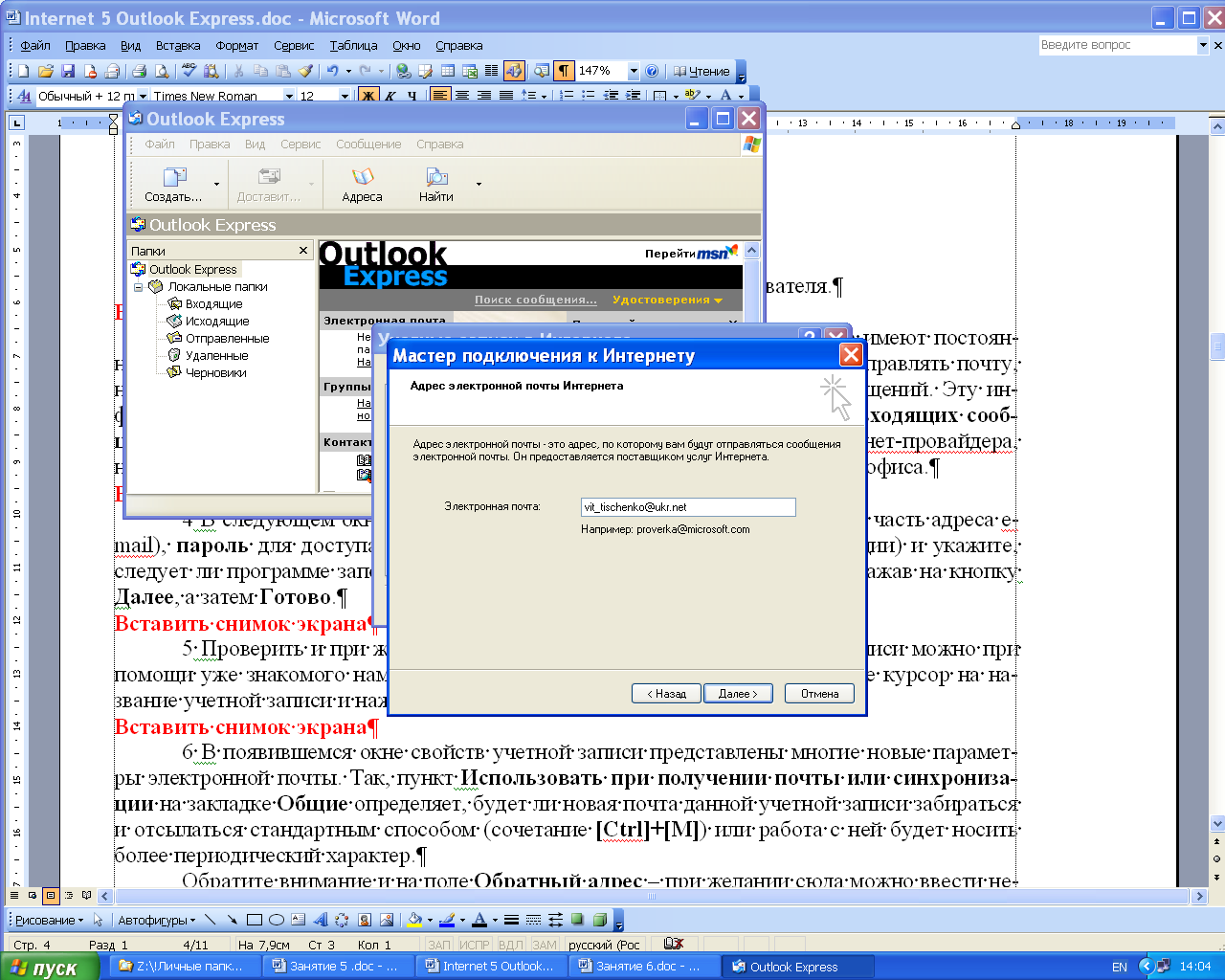The height and width of the screenshot is (980, 1225).
Task: Insert an Excel spreadsheet icon
Action: (x=469, y=71)
